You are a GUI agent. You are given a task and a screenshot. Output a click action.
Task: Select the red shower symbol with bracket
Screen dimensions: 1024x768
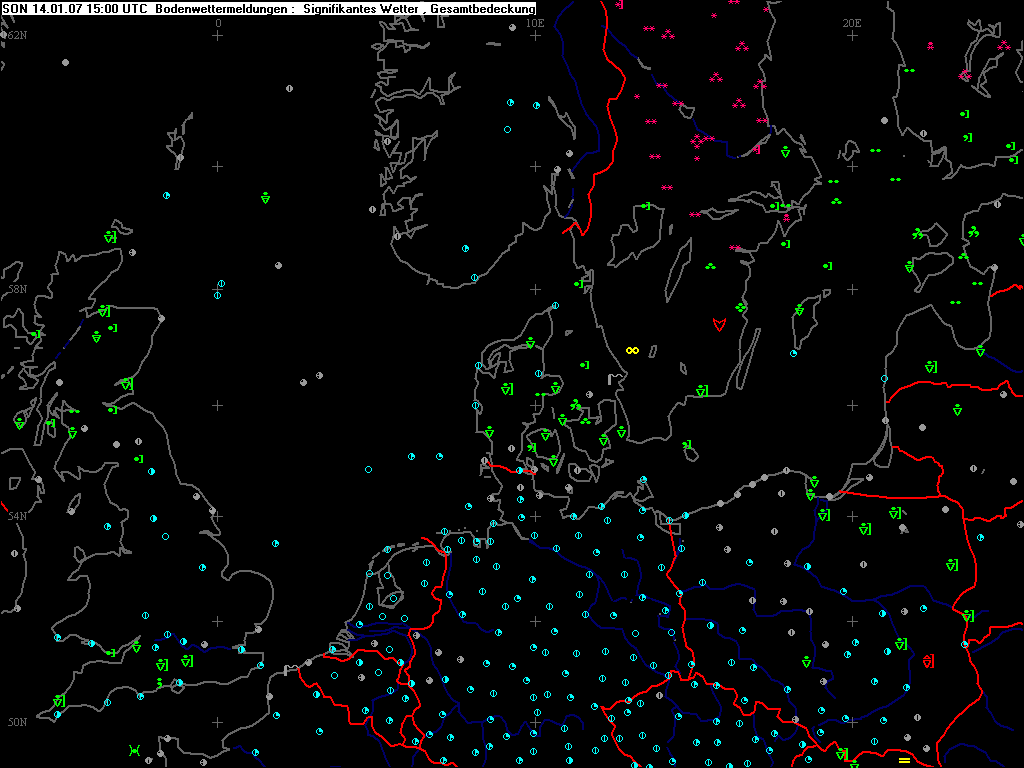click(x=929, y=661)
